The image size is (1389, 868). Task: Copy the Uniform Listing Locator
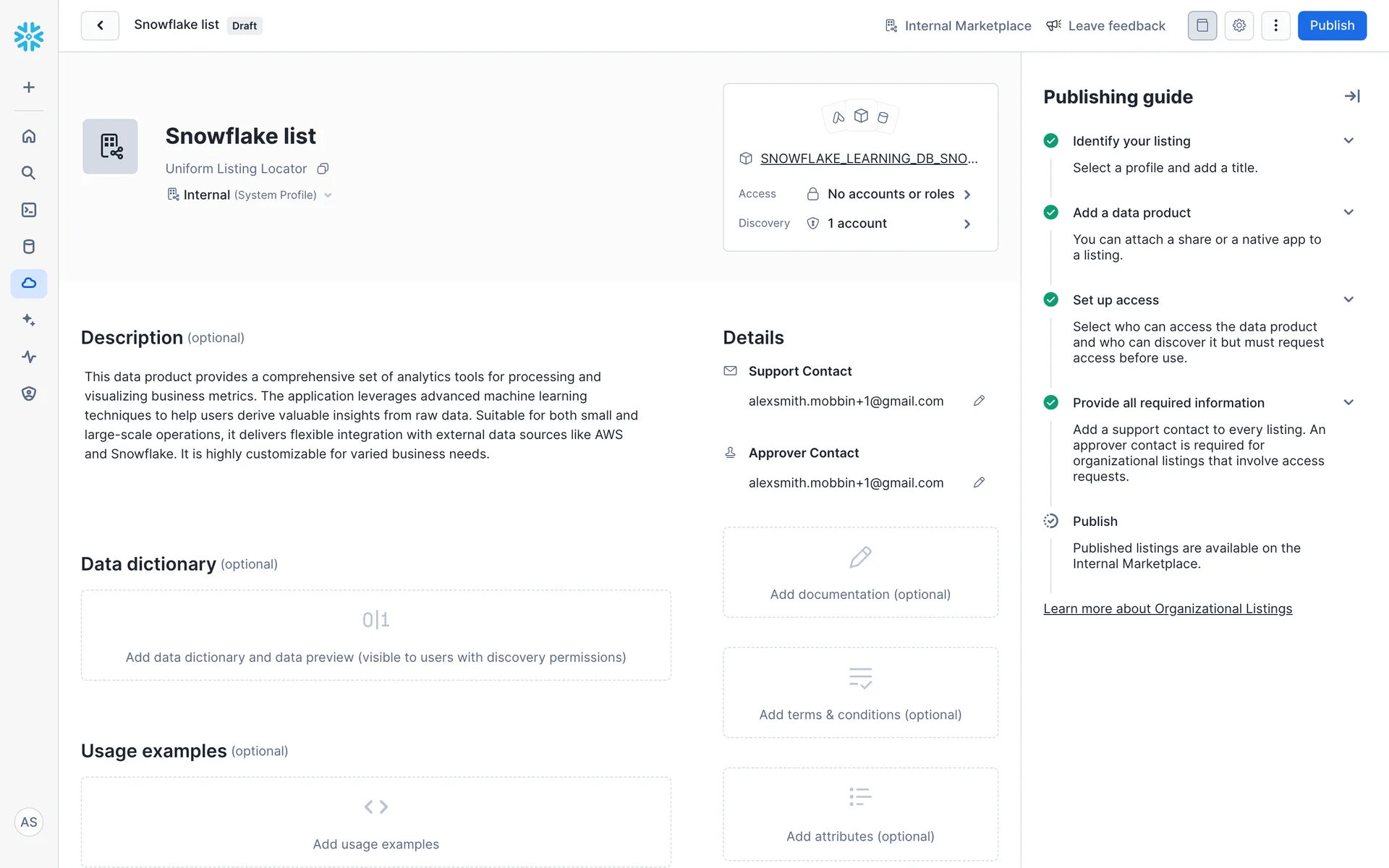tap(323, 169)
